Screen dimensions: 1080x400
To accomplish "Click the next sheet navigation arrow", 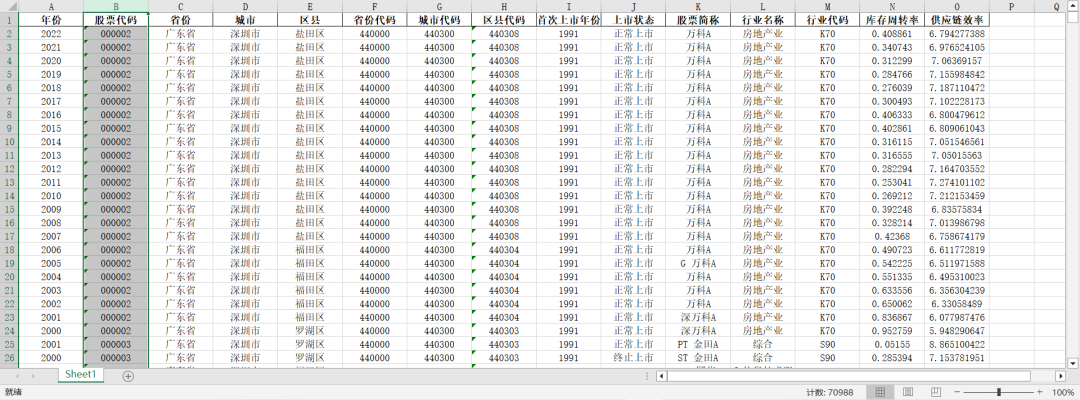I will 33,376.
